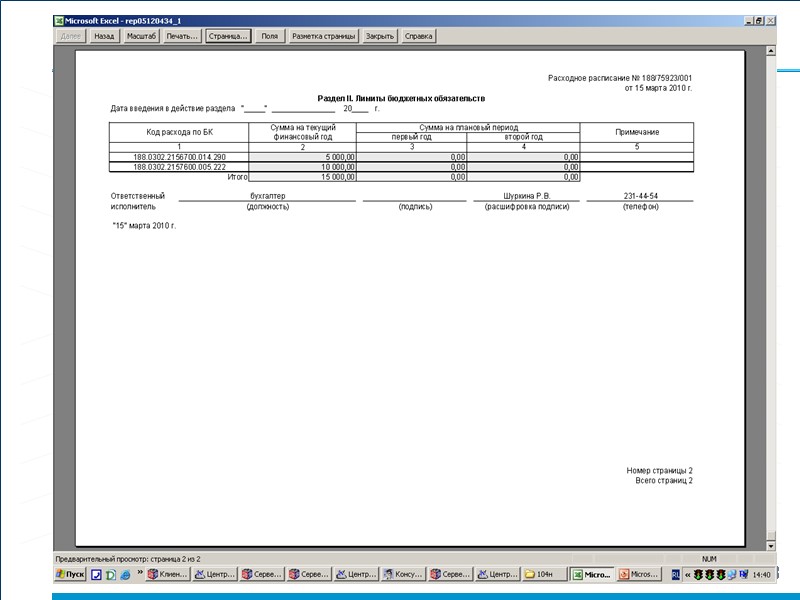Click the Ответственный исполнитель label

coord(138,201)
